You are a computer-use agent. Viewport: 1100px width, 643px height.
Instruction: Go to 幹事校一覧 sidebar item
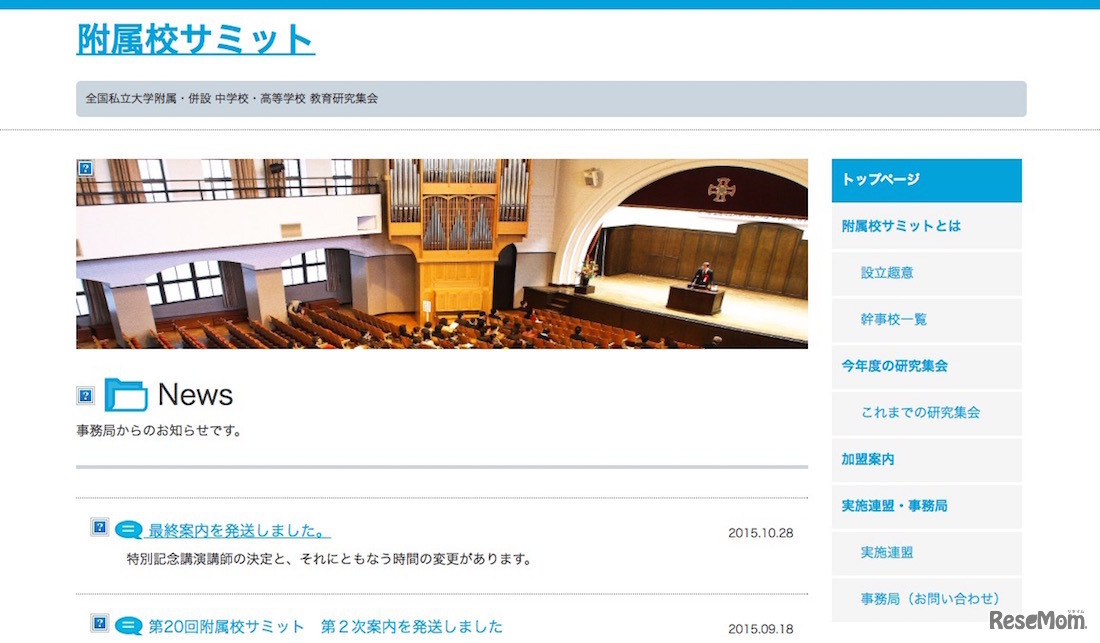(x=894, y=319)
